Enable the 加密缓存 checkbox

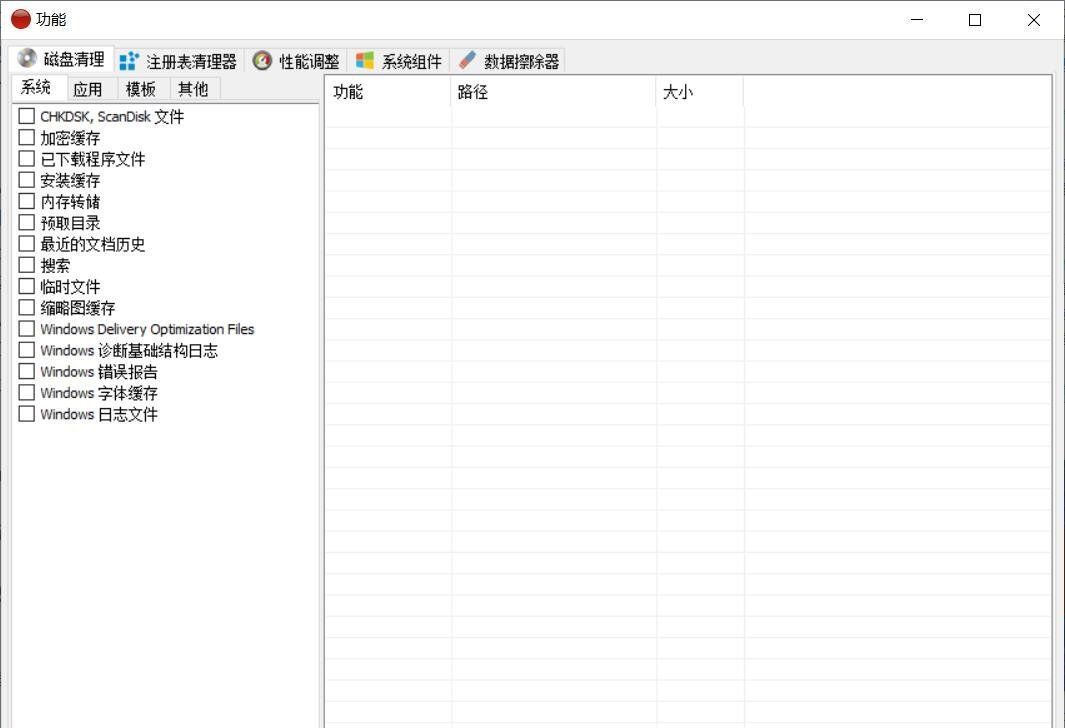point(26,137)
